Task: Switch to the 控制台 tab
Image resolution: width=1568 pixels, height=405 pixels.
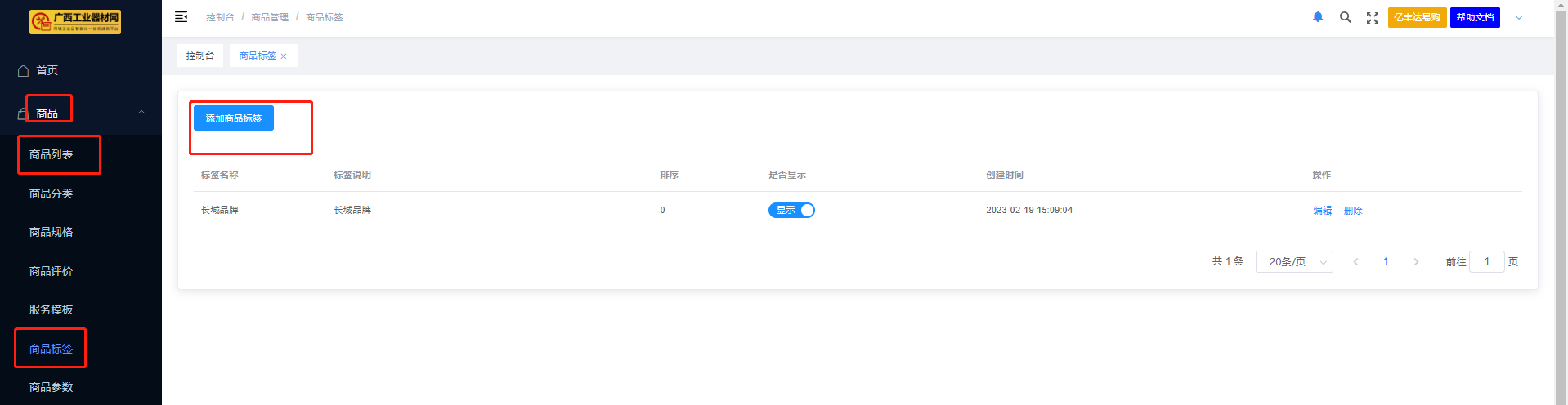Action: coord(200,56)
